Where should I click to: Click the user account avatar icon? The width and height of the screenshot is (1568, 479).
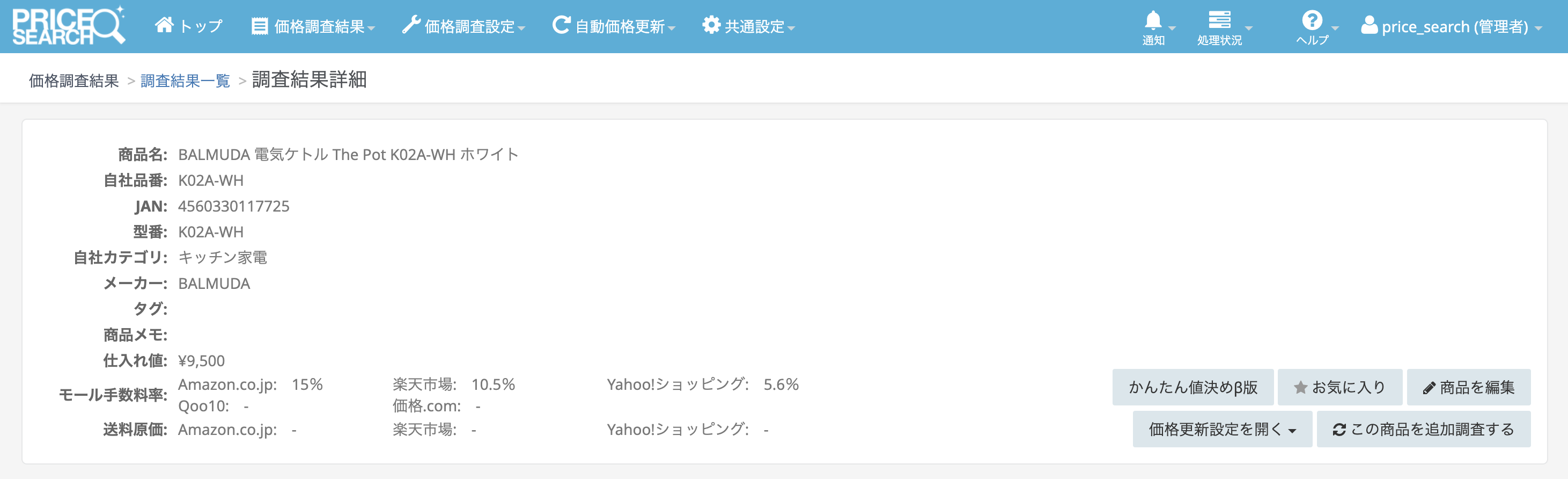(x=1369, y=26)
